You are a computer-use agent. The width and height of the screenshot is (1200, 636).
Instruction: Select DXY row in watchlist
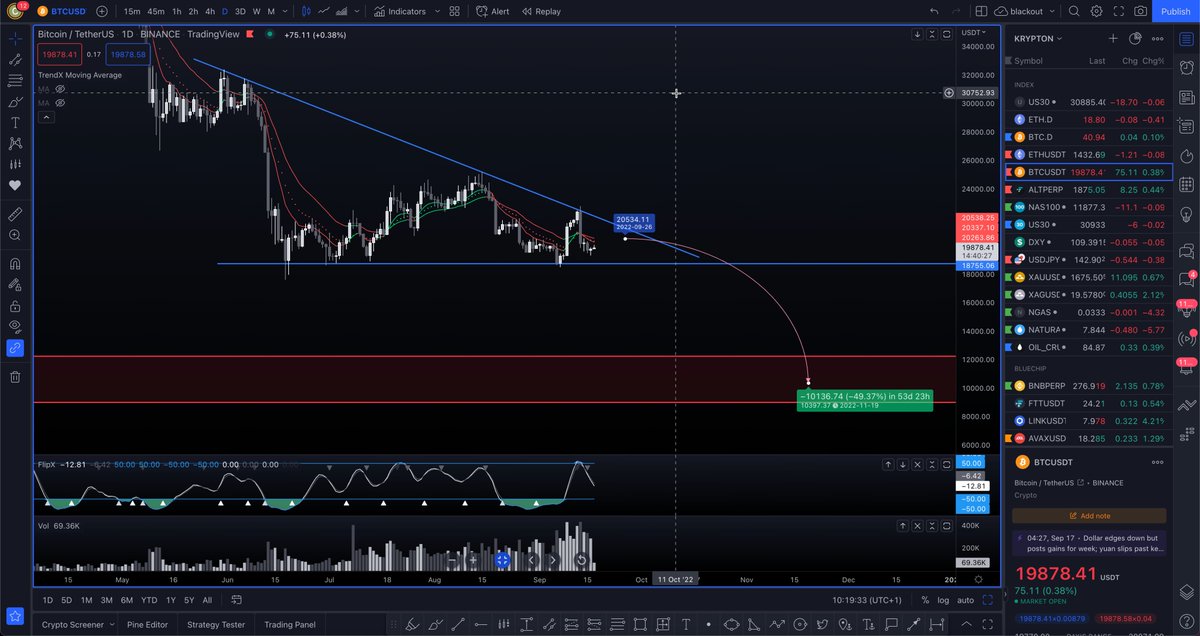coord(1089,242)
